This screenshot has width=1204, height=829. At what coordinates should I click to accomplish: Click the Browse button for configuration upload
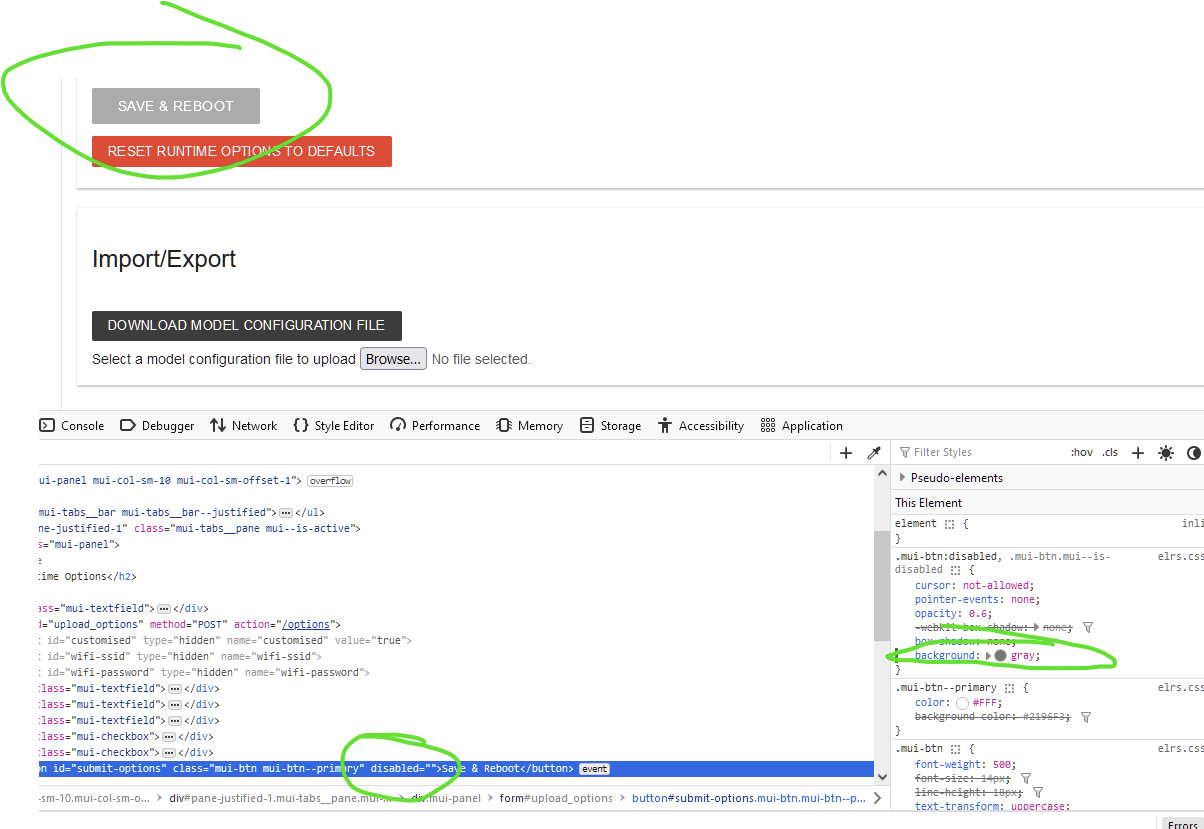(392, 358)
